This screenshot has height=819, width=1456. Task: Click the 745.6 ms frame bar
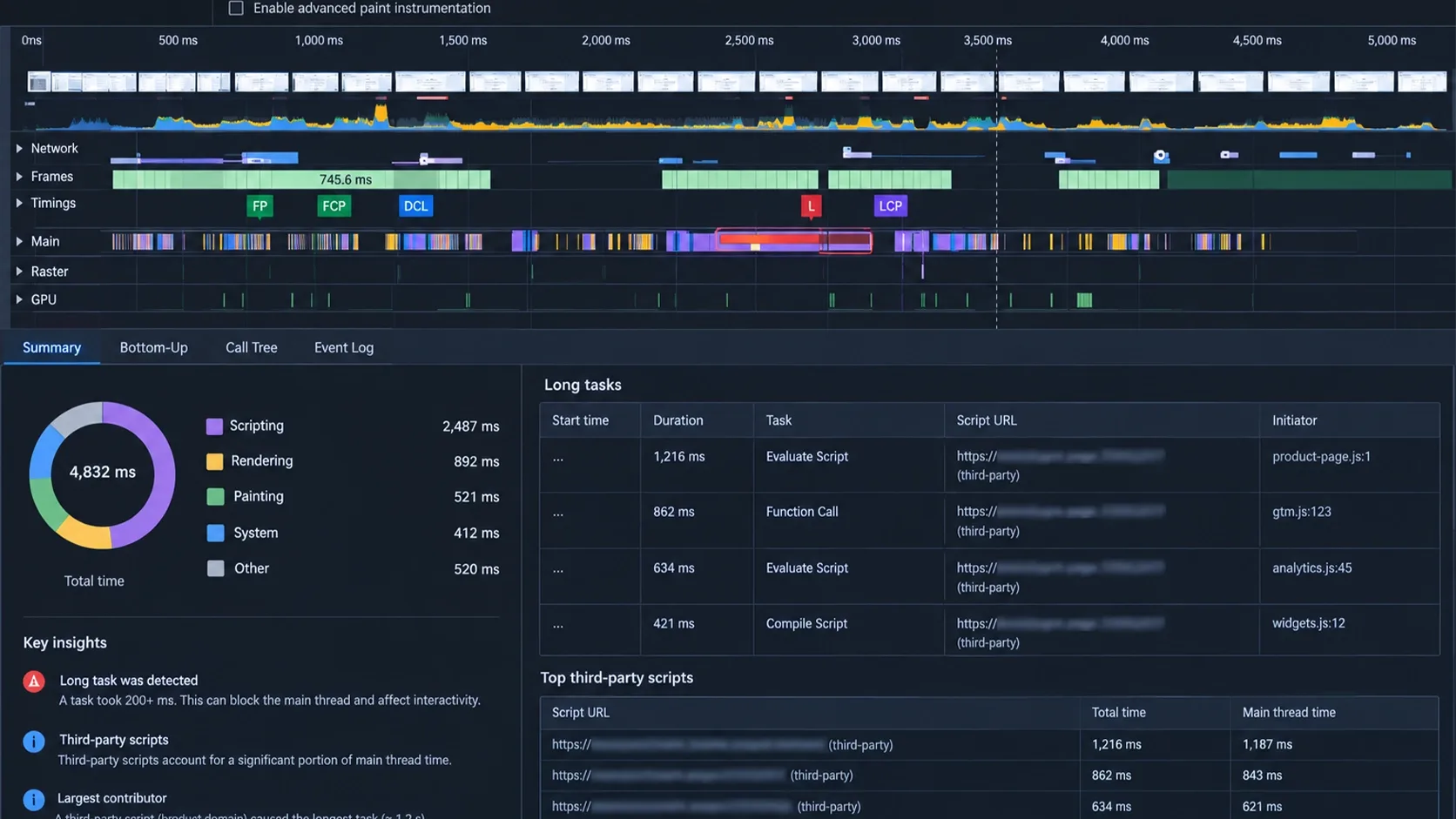[x=301, y=179]
